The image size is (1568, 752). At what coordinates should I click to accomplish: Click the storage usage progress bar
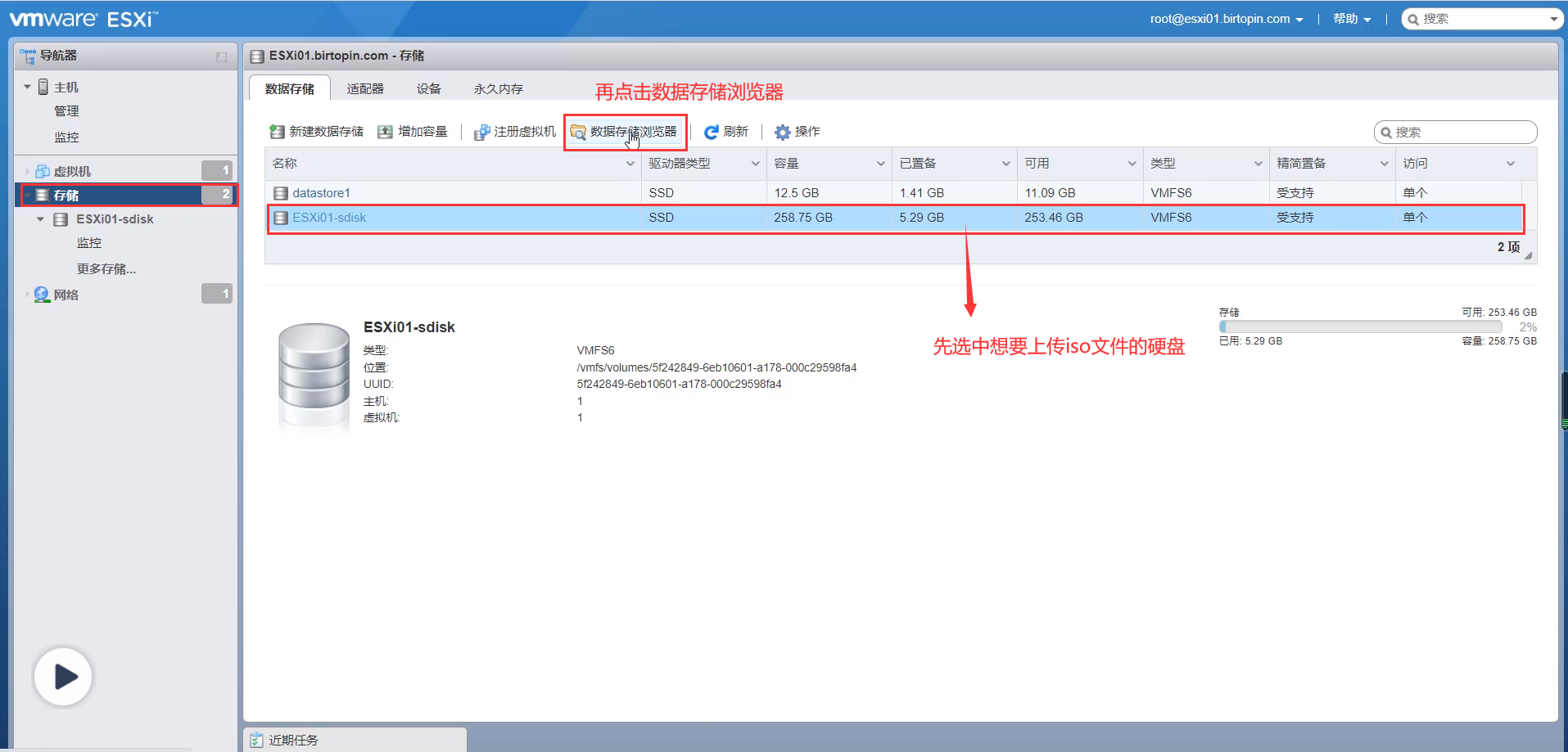tap(1360, 326)
